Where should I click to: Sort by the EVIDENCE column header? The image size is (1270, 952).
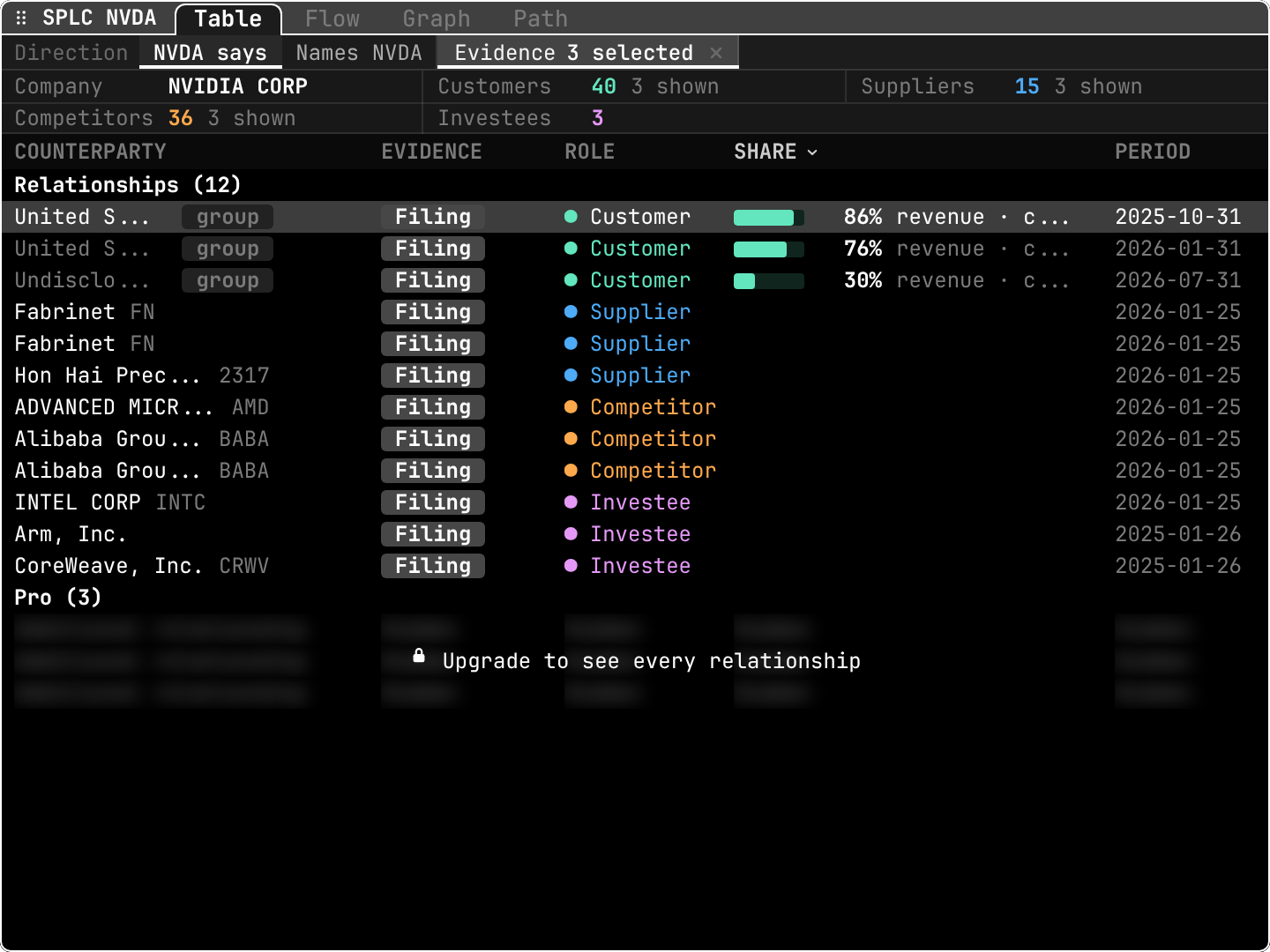coord(432,152)
